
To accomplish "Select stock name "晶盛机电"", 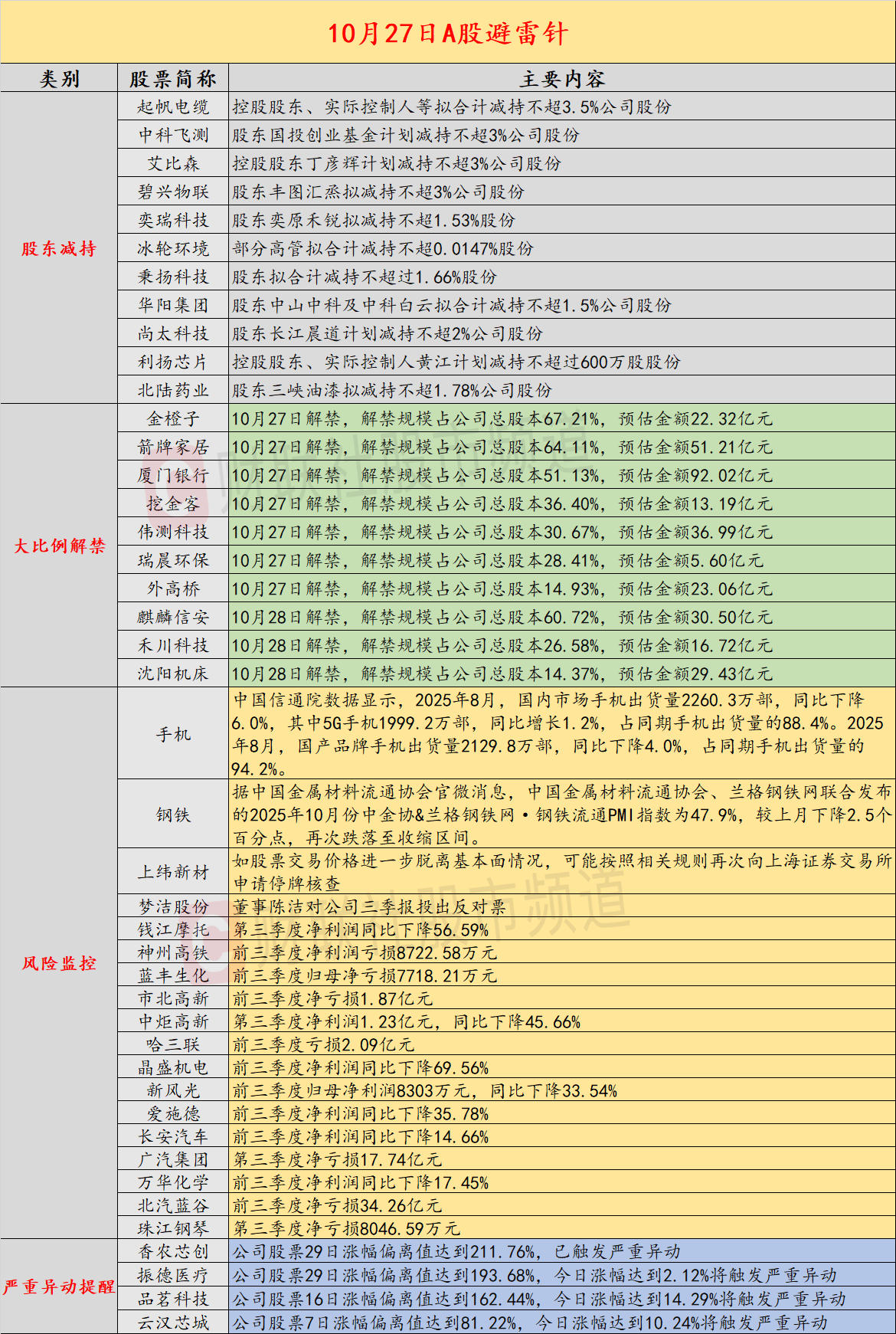I will click(x=173, y=1068).
